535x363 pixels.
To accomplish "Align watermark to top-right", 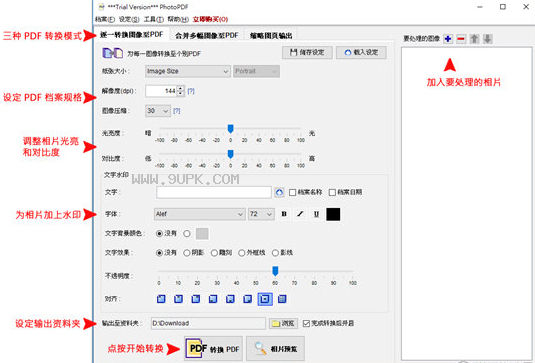I will pos(196,299).
